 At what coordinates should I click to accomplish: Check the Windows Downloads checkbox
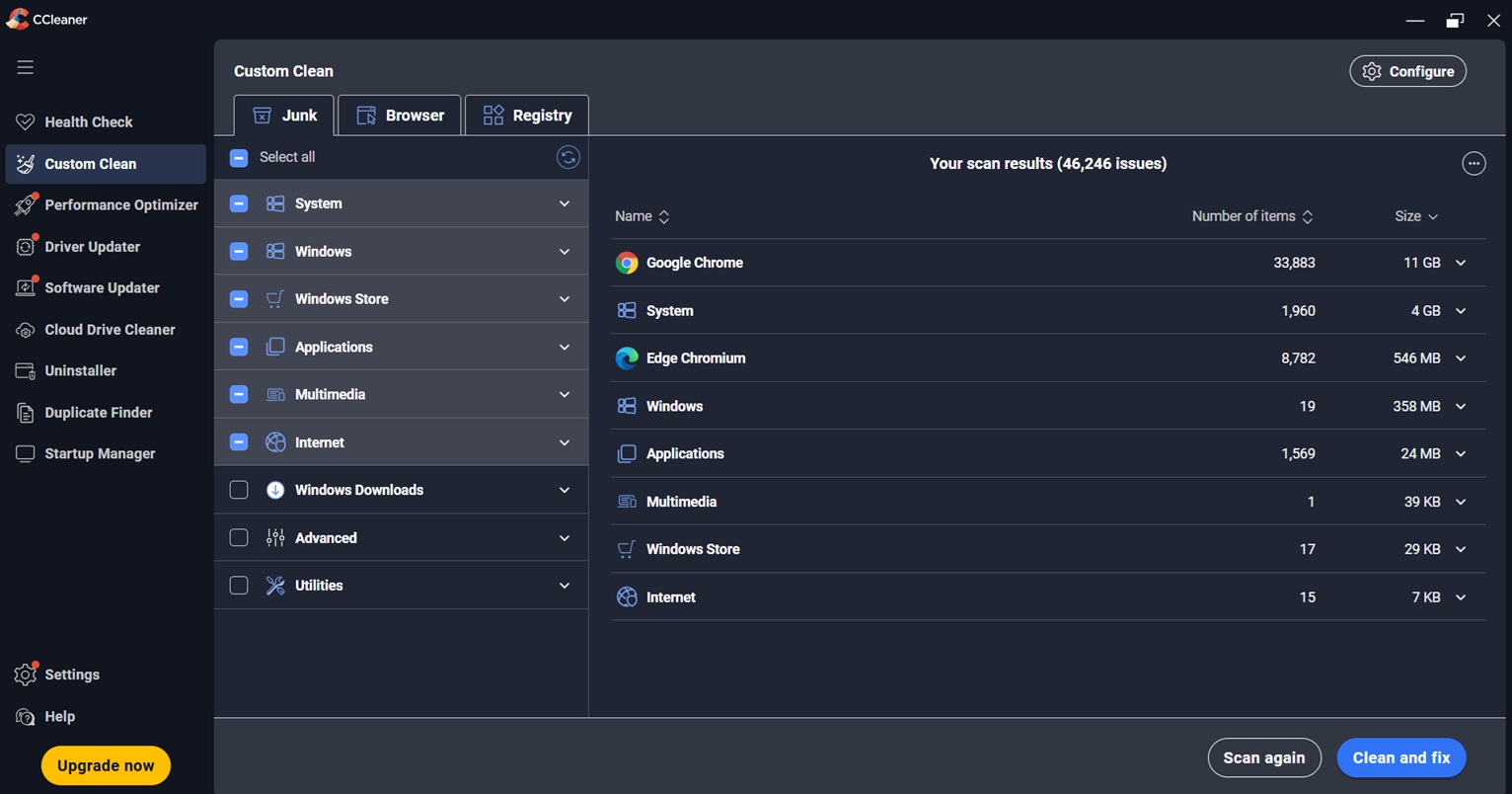point(239,490)
